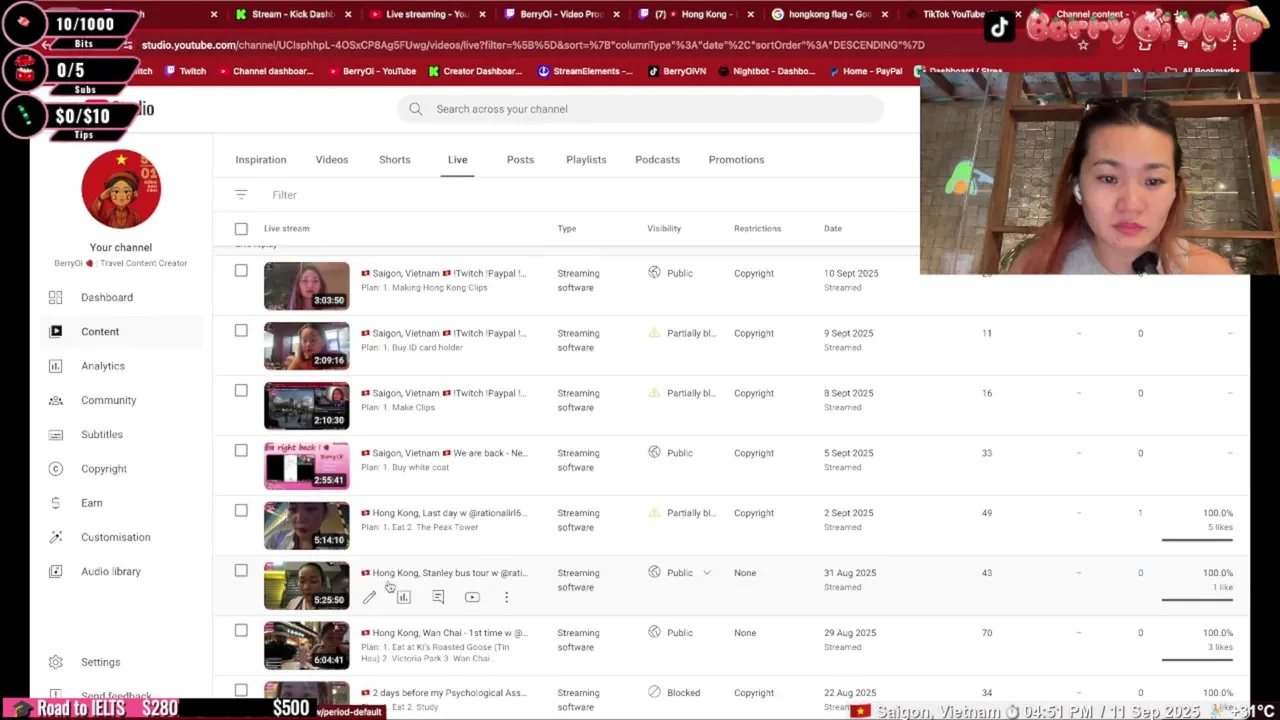Click Public globe icon for 5 Sept stream
The width and height of the screenshot is (1280, 720).
click(x=654, y=452)
